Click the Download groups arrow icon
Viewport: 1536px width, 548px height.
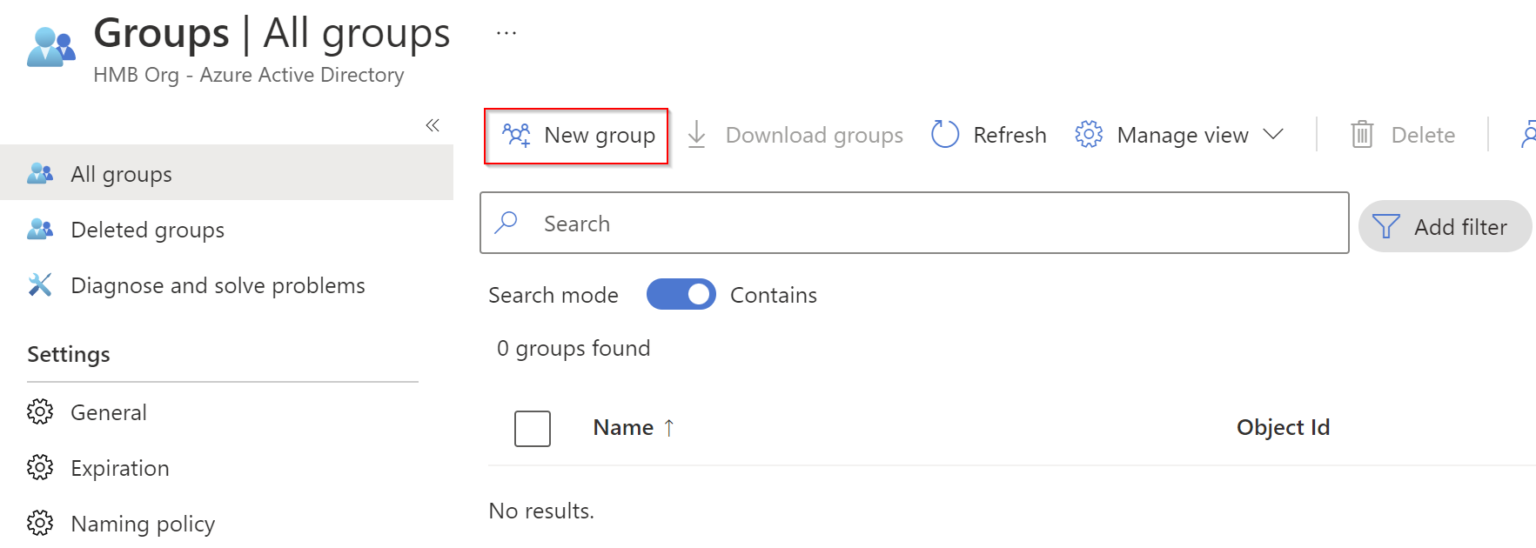tap(697, 135)
